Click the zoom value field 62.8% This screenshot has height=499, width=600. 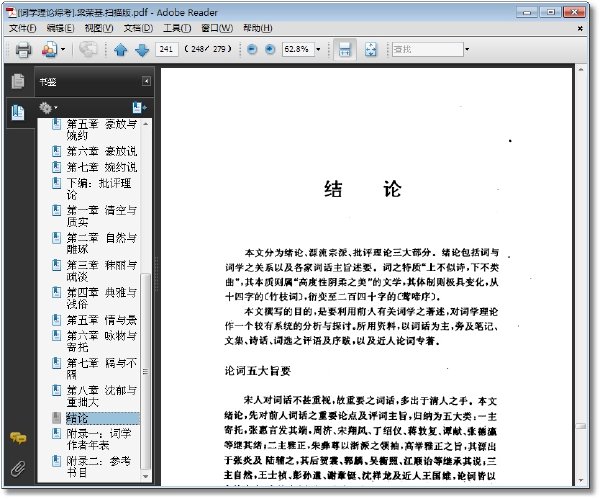click(298, 49)
